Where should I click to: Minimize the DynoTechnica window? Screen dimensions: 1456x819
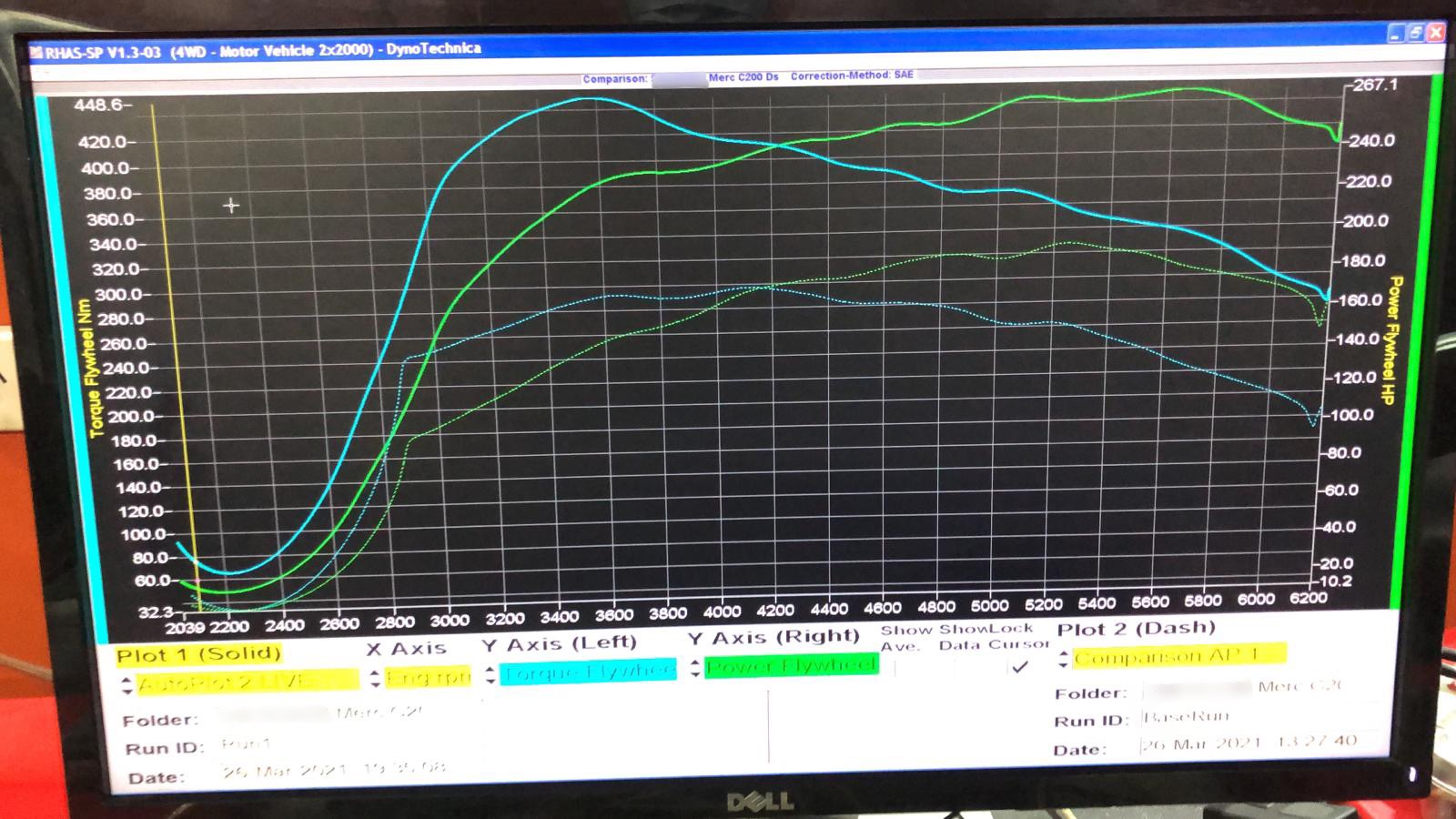[x=1396, y=34]
